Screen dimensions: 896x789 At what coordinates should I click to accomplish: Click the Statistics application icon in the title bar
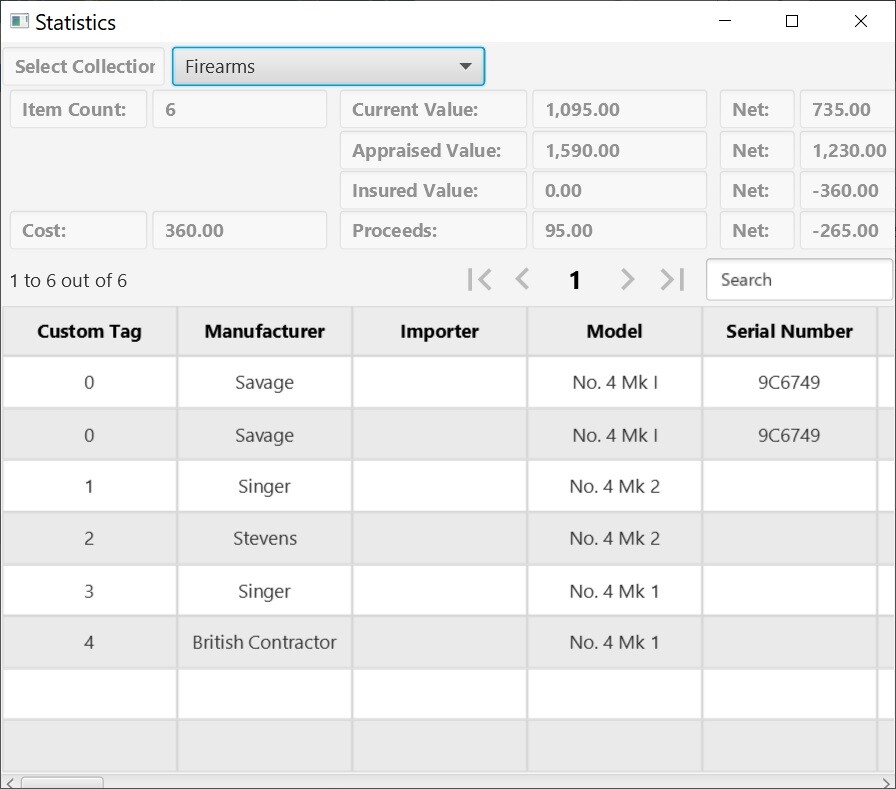17,21
